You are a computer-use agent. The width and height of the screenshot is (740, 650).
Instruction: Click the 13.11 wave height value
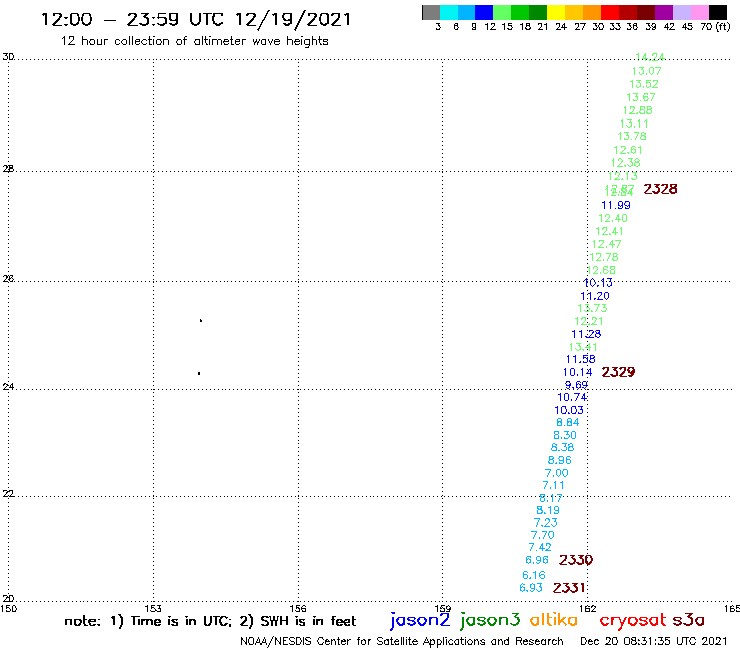(634, 124)
